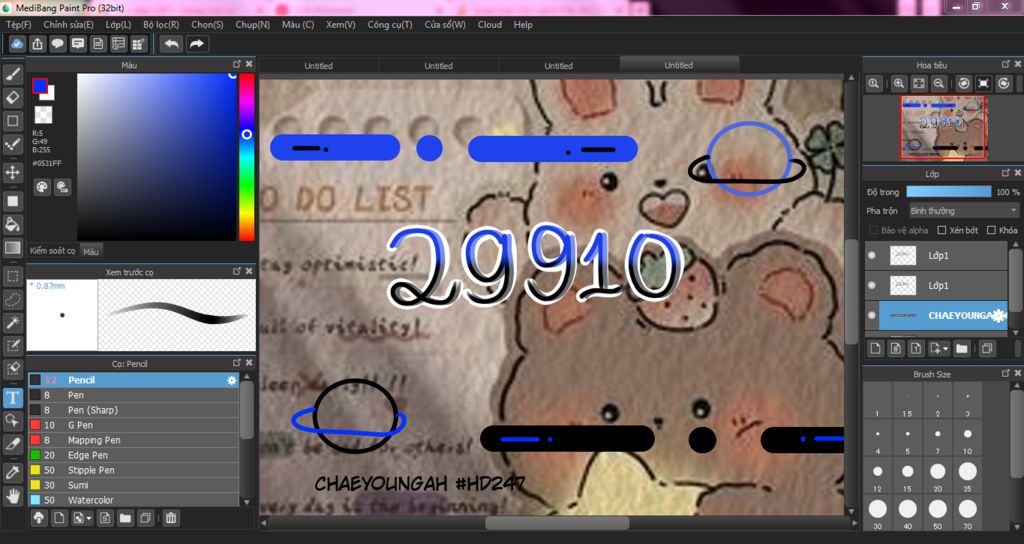Toggle the Bảo vệ alpha checkbox
Screen dimensions: 1024x544
click(873, 230)
